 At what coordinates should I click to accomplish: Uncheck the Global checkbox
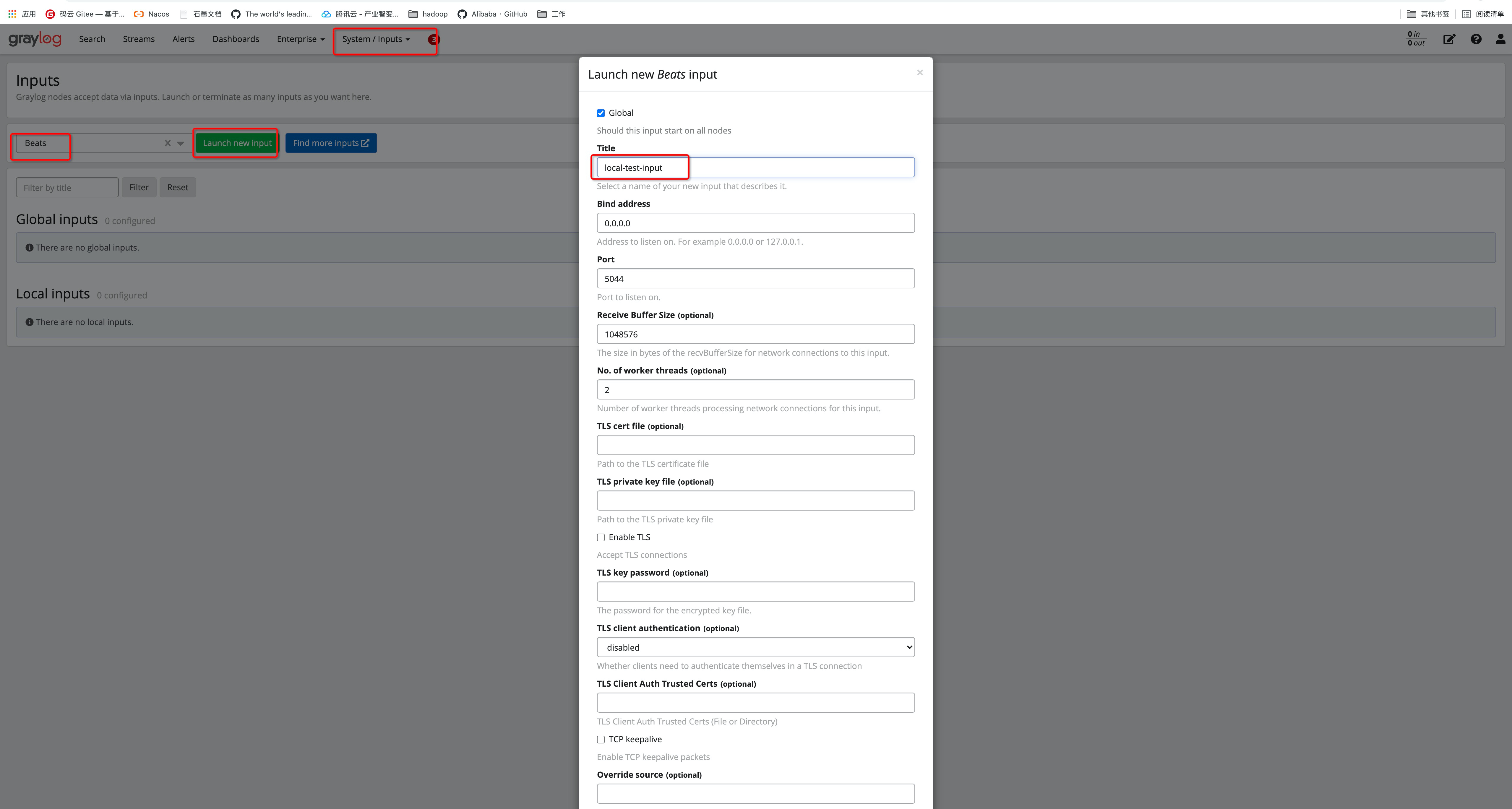click(x=601, y=113)
